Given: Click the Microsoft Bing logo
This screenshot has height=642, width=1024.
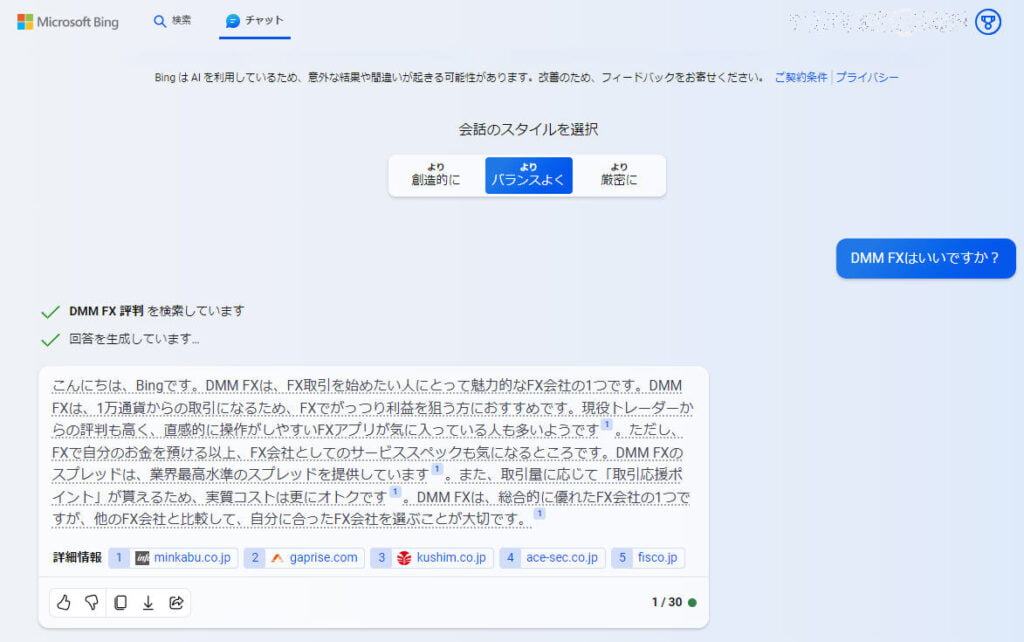Looking at the screenshot, I should click(67, 21).
